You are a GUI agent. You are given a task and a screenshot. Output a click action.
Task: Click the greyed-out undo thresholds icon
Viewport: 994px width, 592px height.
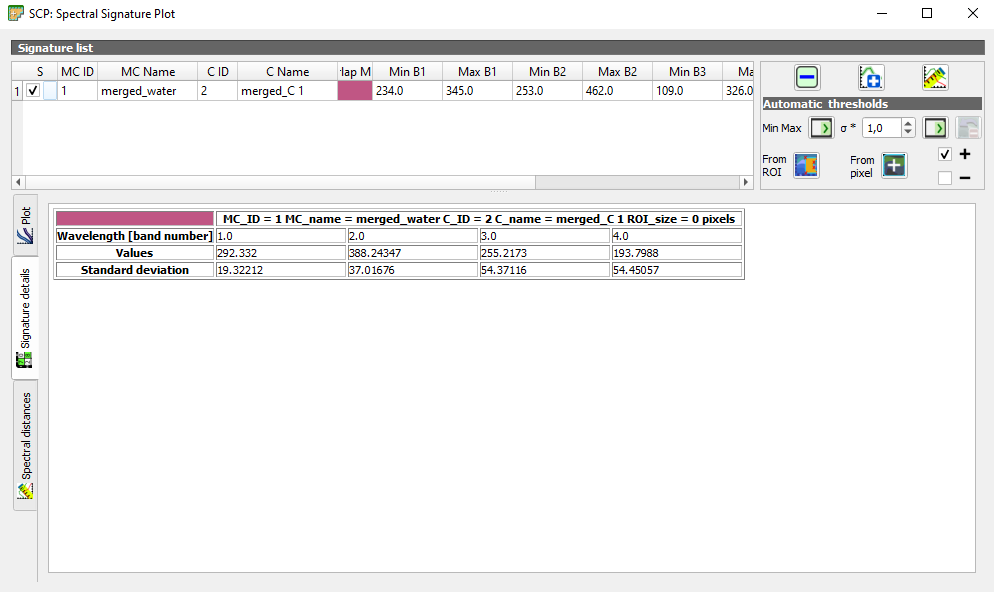click(x=968, y=128)
